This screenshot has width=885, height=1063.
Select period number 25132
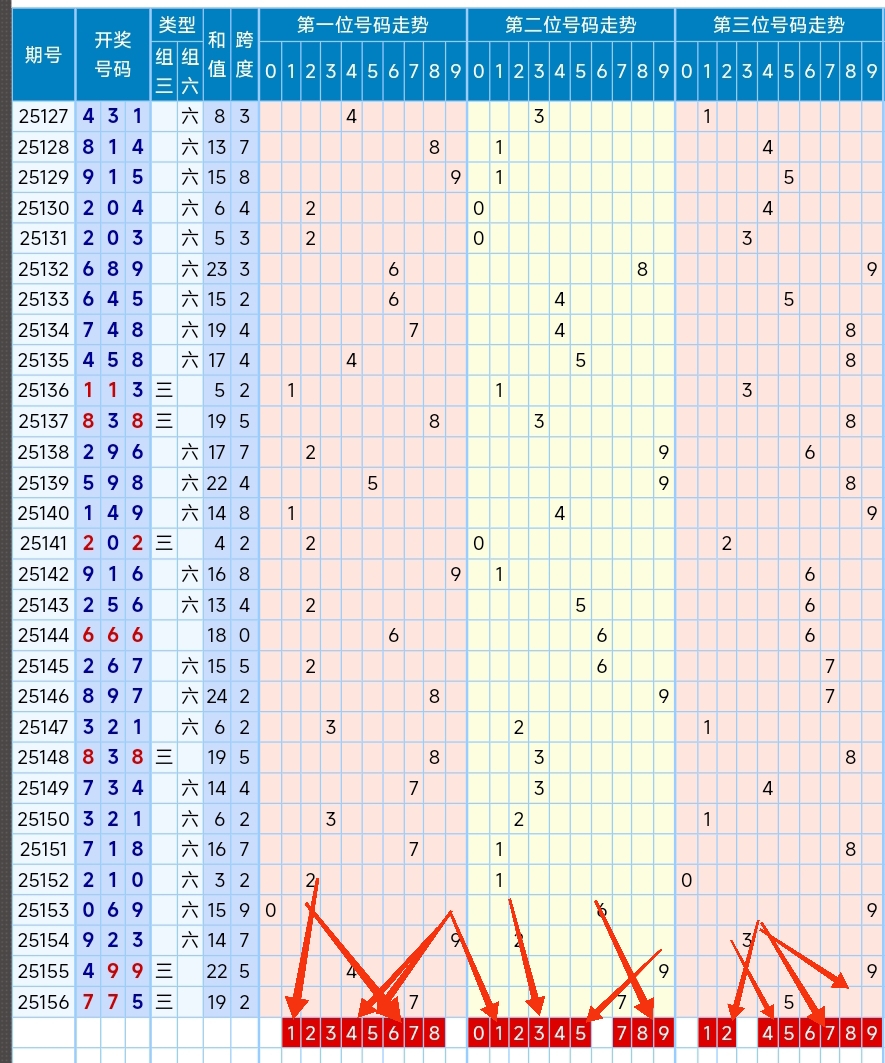tap(43, 269)
